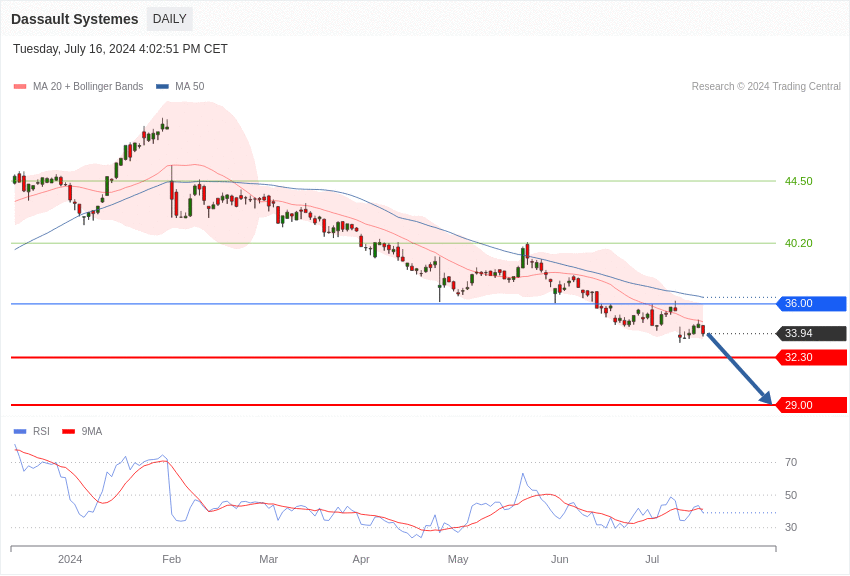Select the red 29.00 target price tag
850x576 pixels.
(811, 405)
